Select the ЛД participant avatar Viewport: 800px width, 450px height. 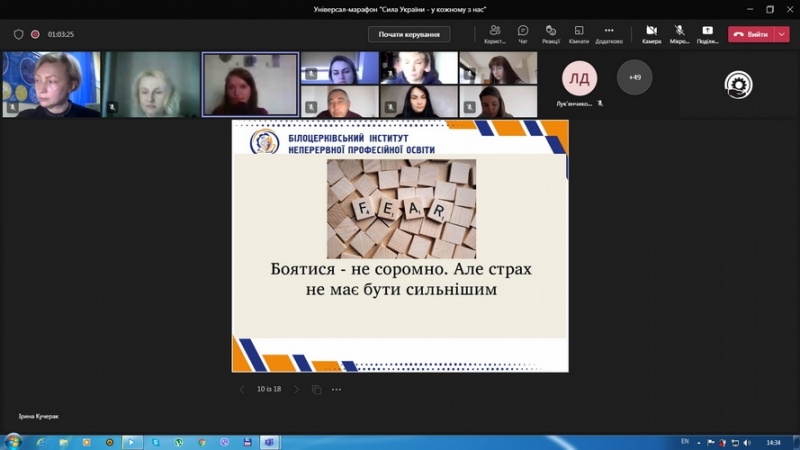[579, 77]
